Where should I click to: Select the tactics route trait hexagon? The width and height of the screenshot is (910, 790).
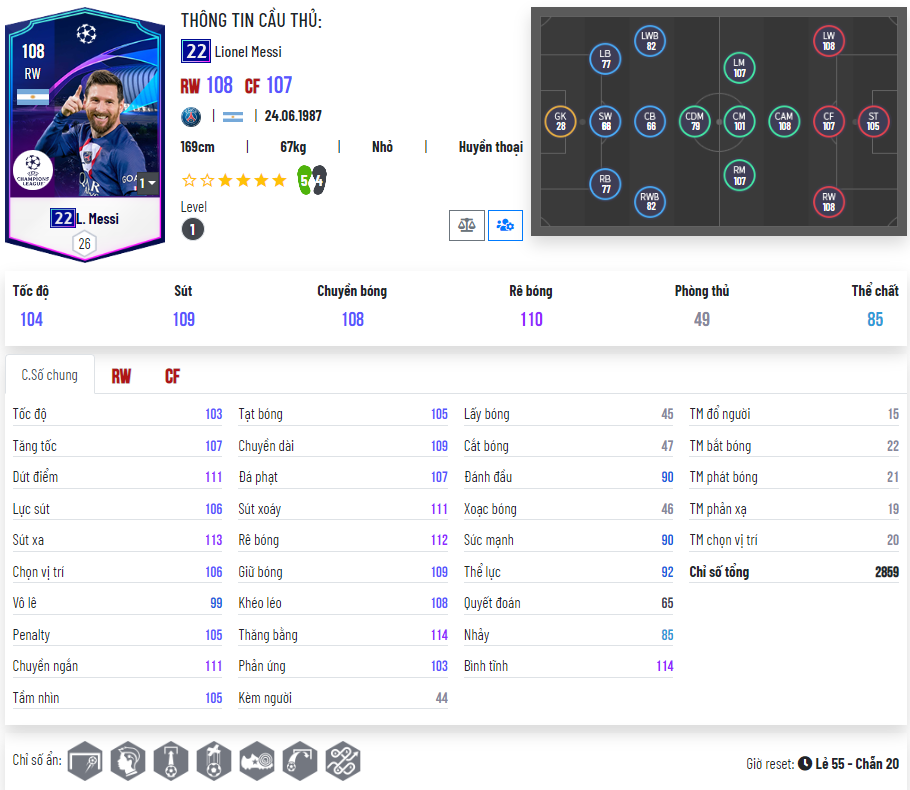coord(342,760)
